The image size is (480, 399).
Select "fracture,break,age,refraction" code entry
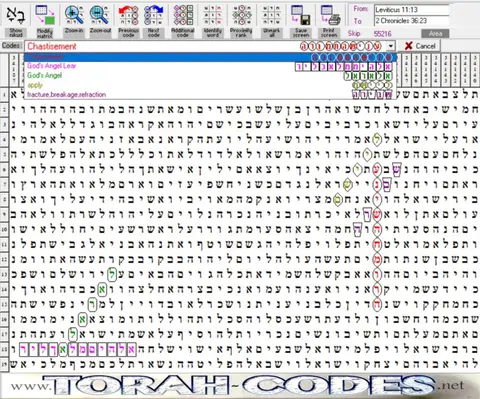tap(210, 94)
